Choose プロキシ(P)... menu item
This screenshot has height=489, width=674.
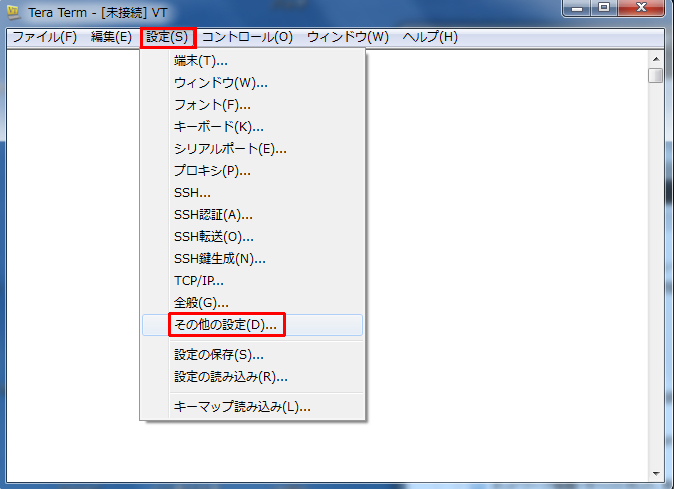pos(212,170)
